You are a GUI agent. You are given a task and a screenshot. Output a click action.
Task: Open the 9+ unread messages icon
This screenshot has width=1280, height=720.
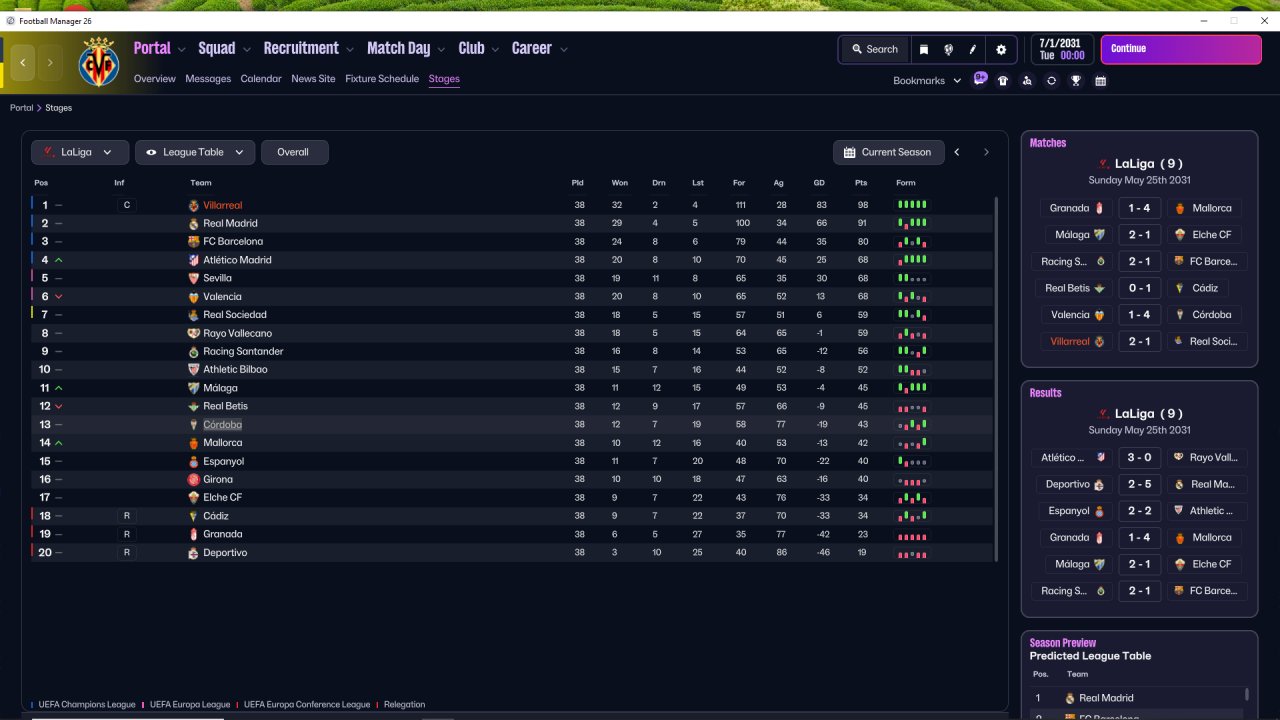[x=980, y=79]
